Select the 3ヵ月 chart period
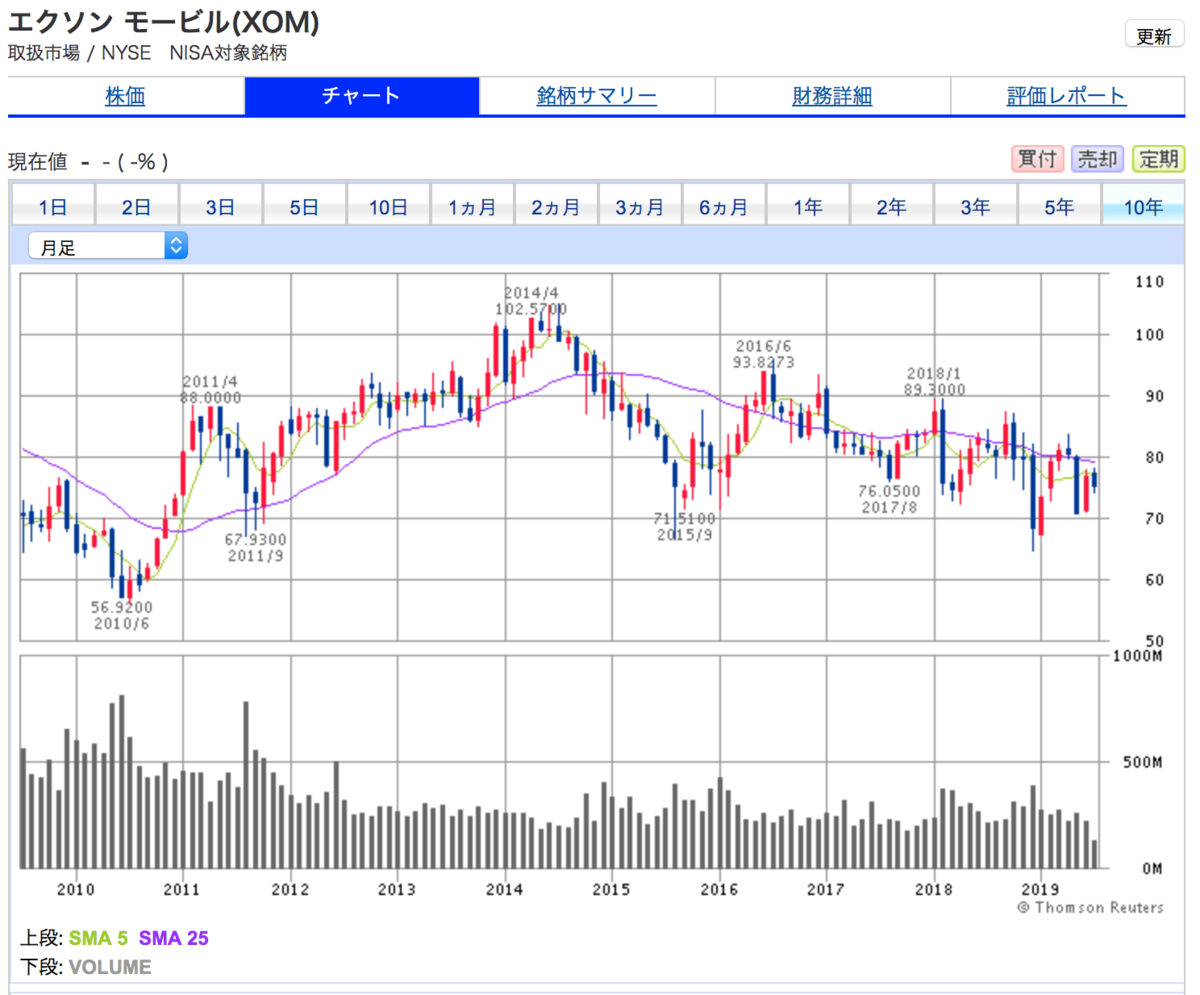This screenshot has width=1200, height=995. coord(641,207)
